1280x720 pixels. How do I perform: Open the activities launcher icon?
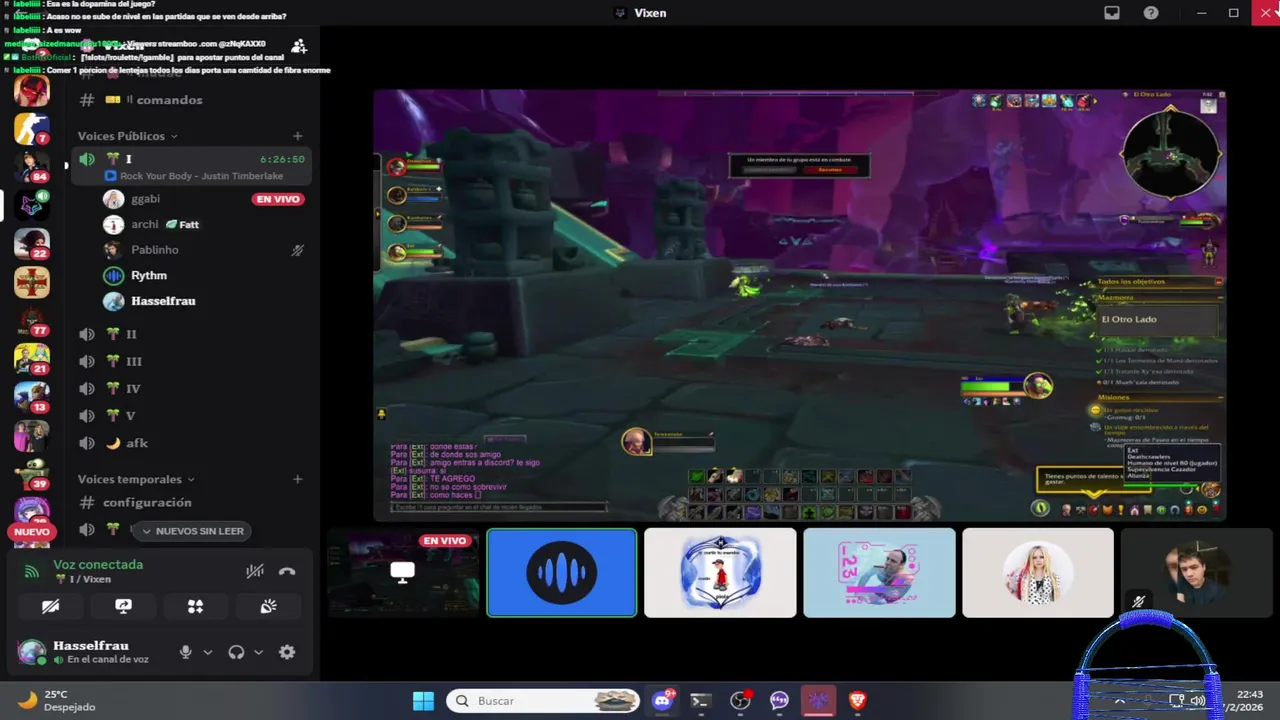pyautogui.click(x=196, y=606)
